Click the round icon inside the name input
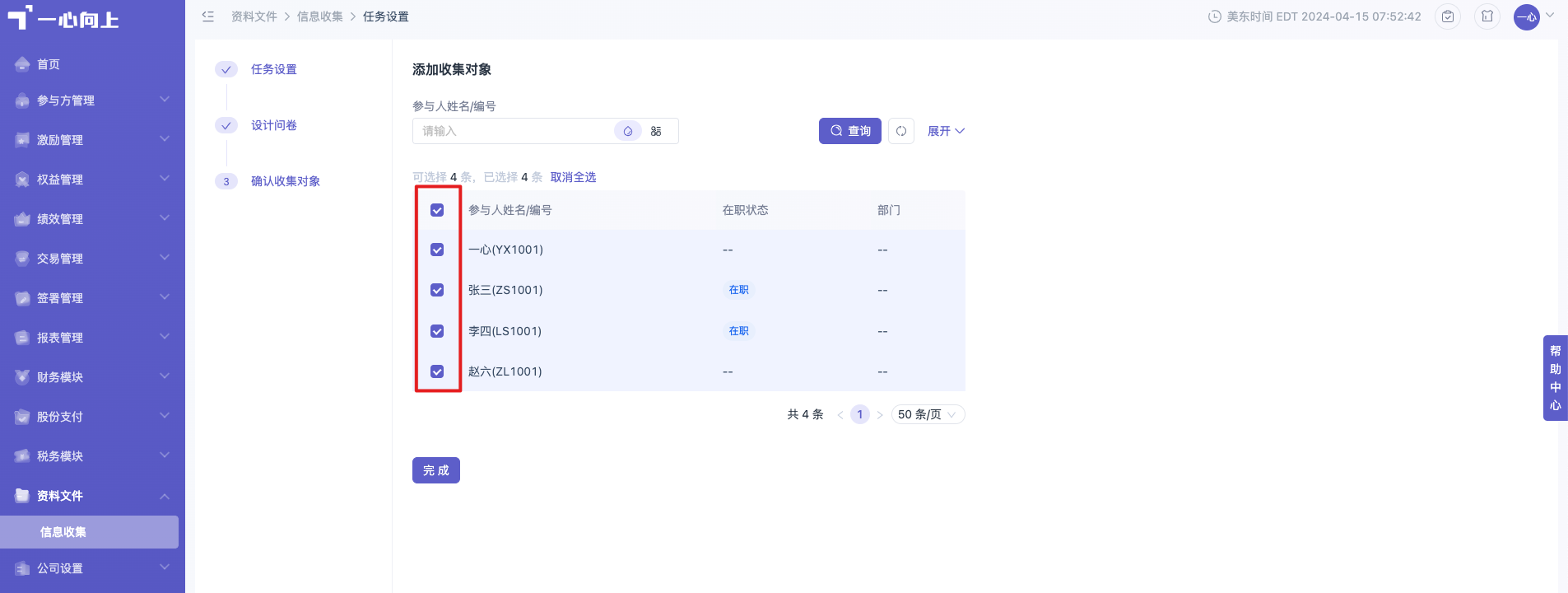Screen dimensions: 1568x593 tap(628, 131)
